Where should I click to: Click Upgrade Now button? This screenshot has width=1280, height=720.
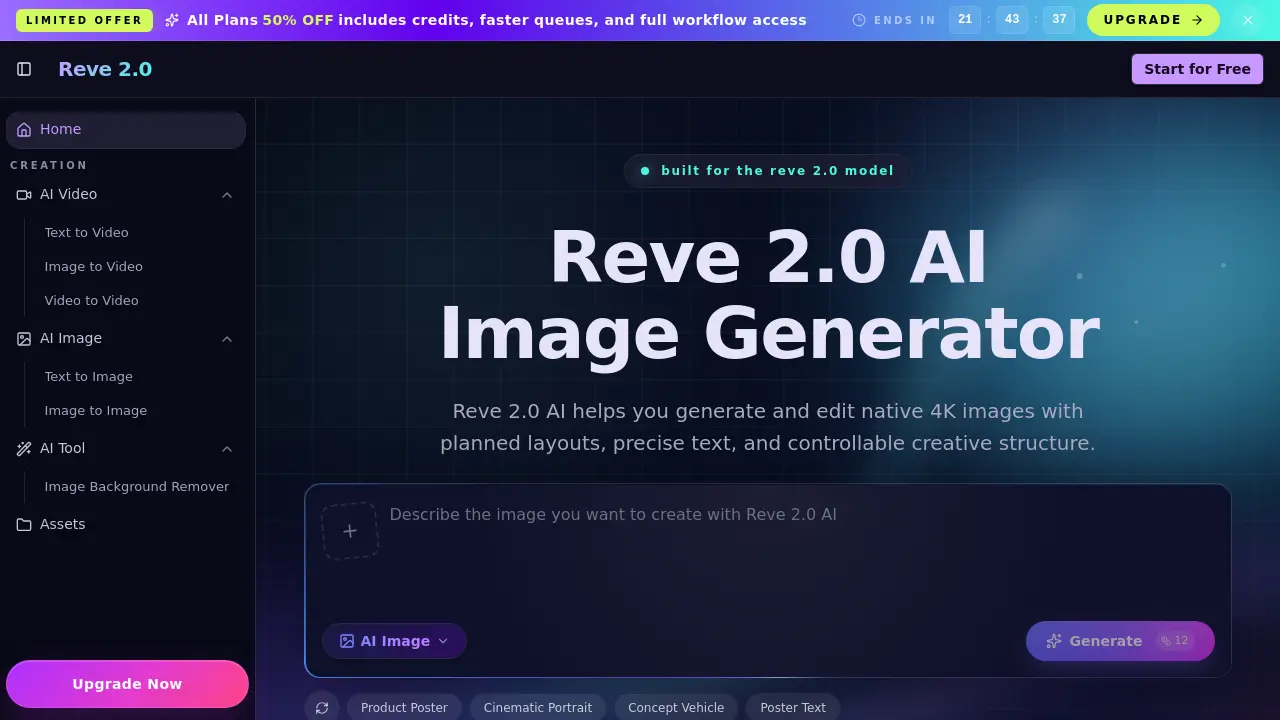127,684
